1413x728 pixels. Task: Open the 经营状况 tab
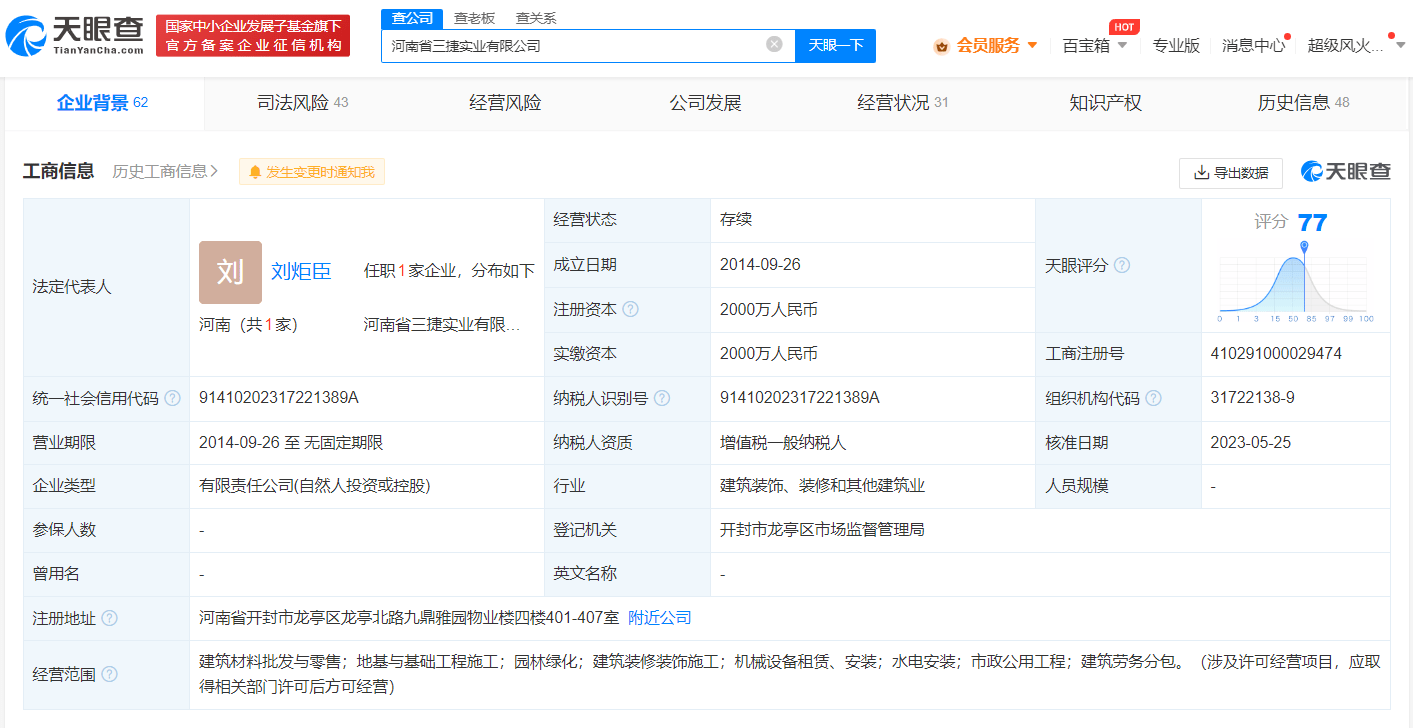pyautogui.click(x=903, y=102)
